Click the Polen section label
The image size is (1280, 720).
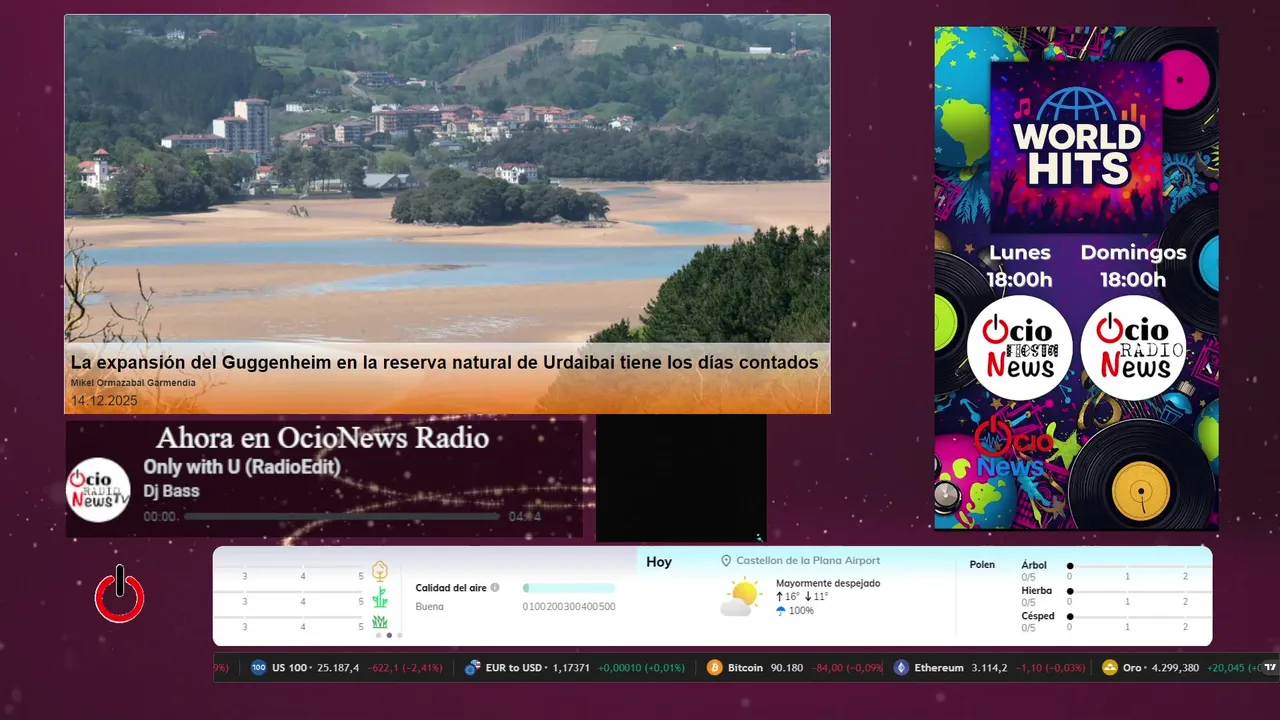tap(982, 565)
